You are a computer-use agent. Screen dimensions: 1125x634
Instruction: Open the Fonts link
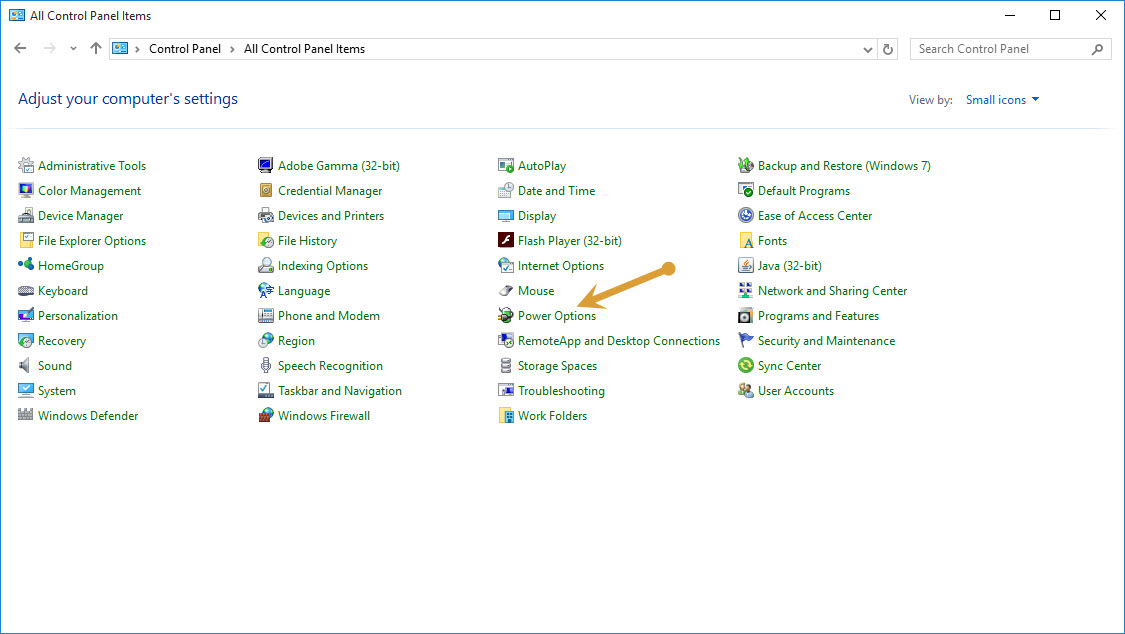[772, 241]
